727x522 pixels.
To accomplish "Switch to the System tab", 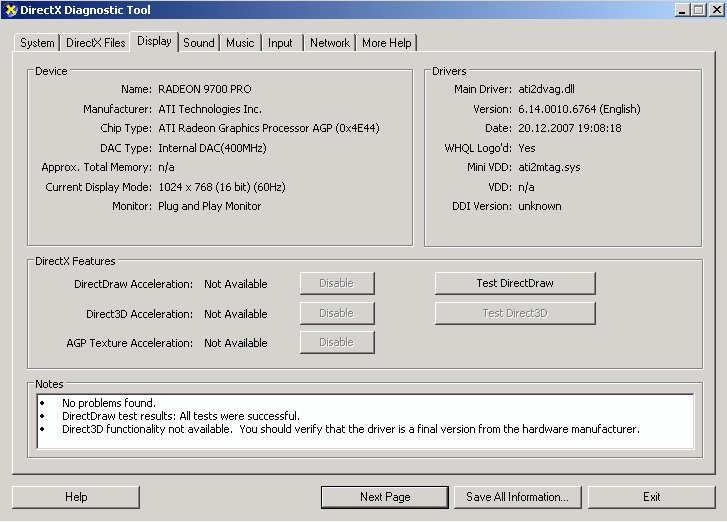I will click(x=37, y=43).
